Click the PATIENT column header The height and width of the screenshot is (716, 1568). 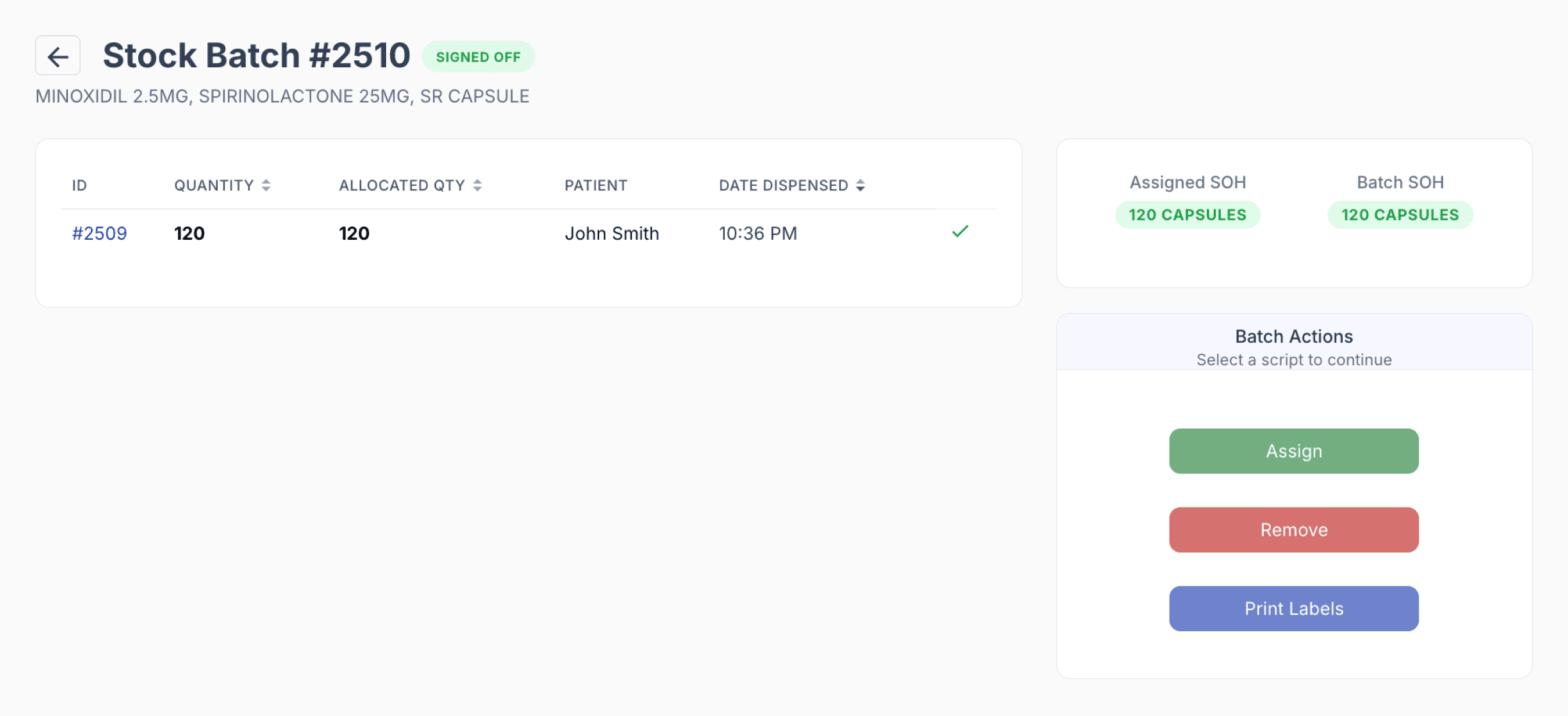595,186
